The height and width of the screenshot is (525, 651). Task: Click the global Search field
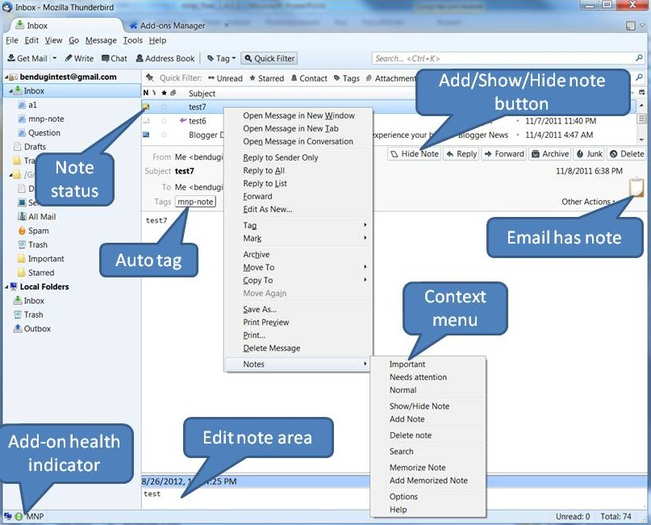[x=508, y=59]
